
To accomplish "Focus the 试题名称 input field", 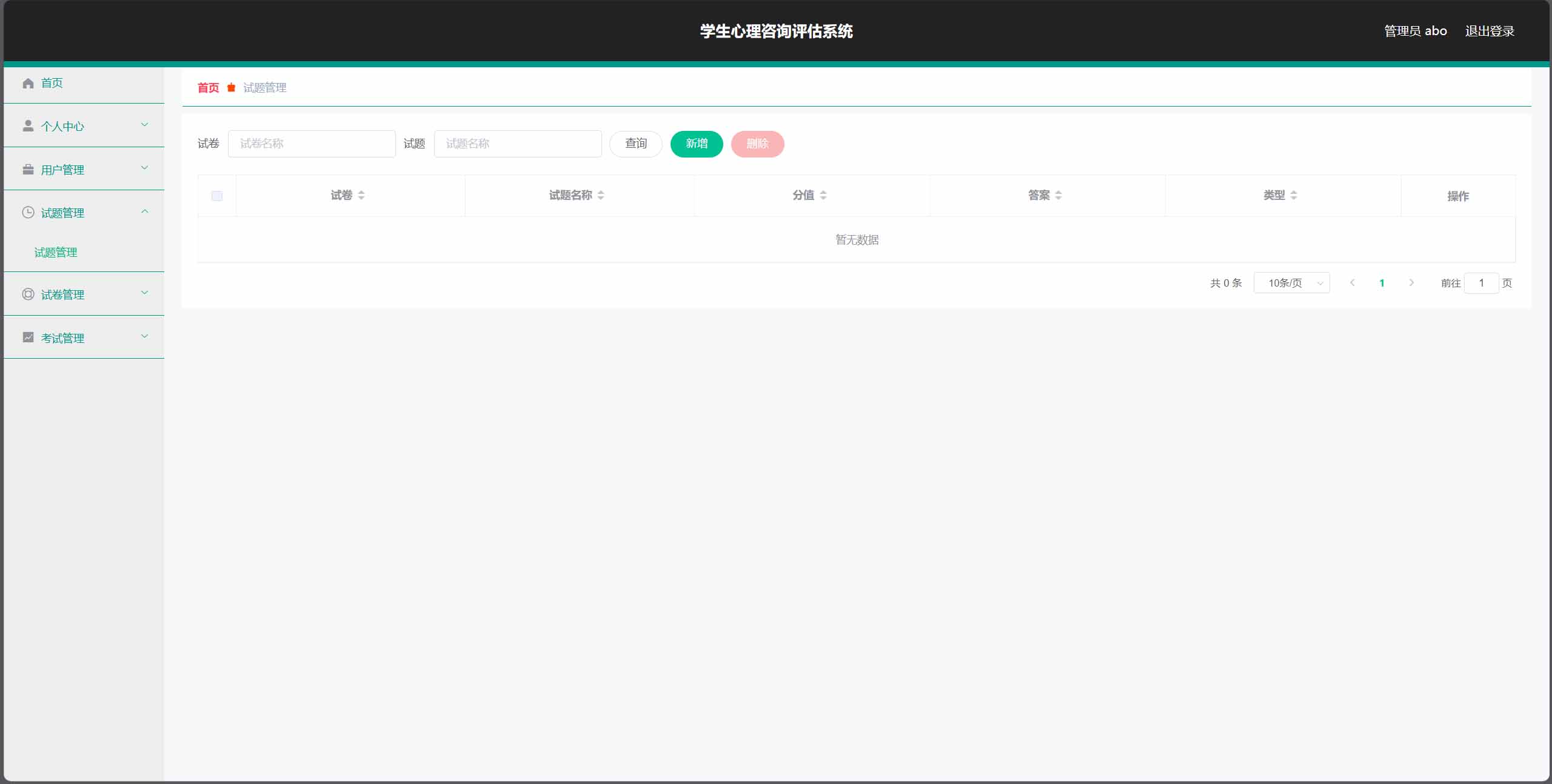I will click(518, 144).
